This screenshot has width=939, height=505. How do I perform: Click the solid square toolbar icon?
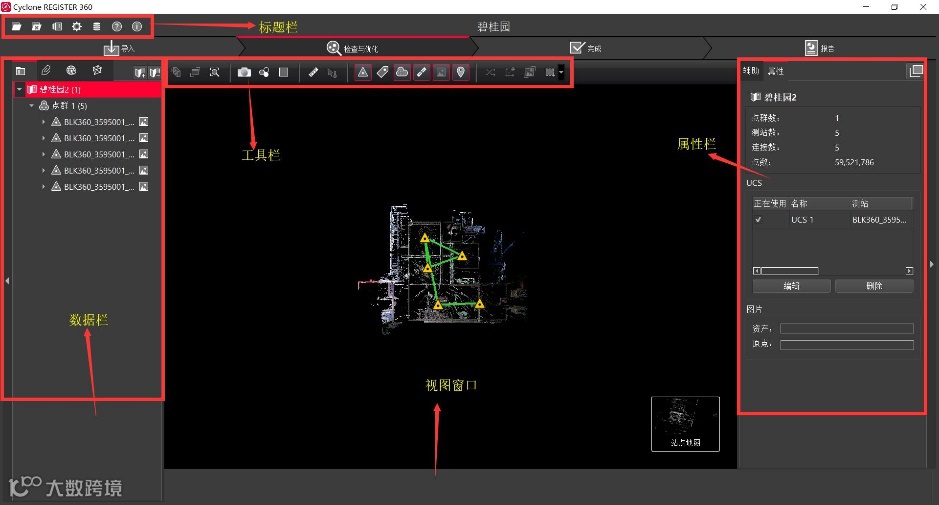coord(284,72)
